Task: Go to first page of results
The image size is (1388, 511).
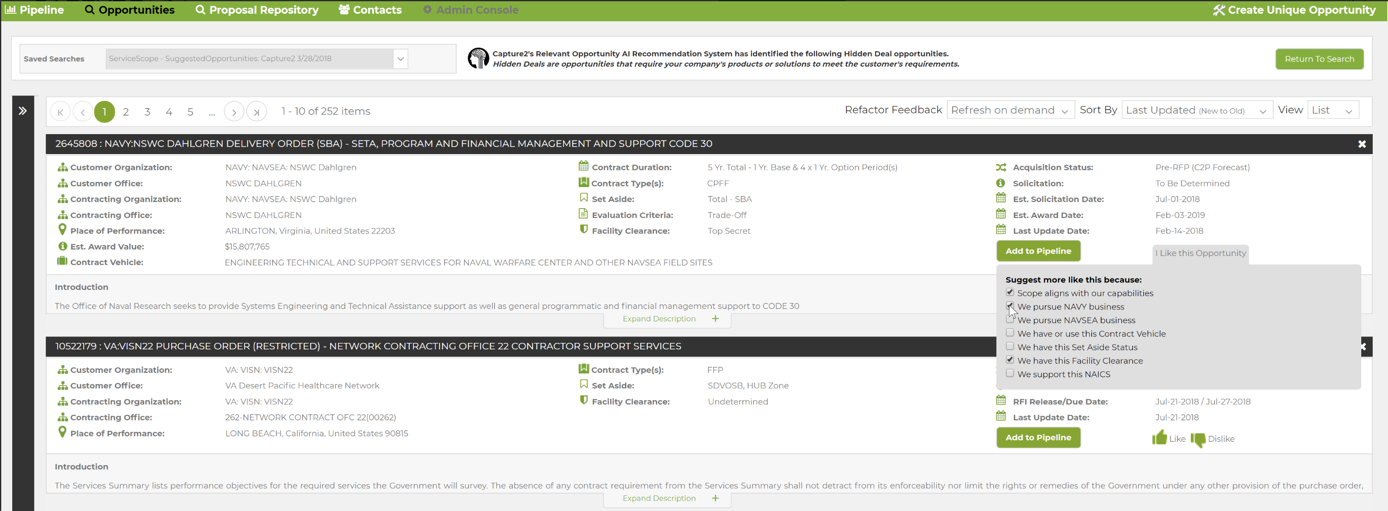Action: coord(60,112)
